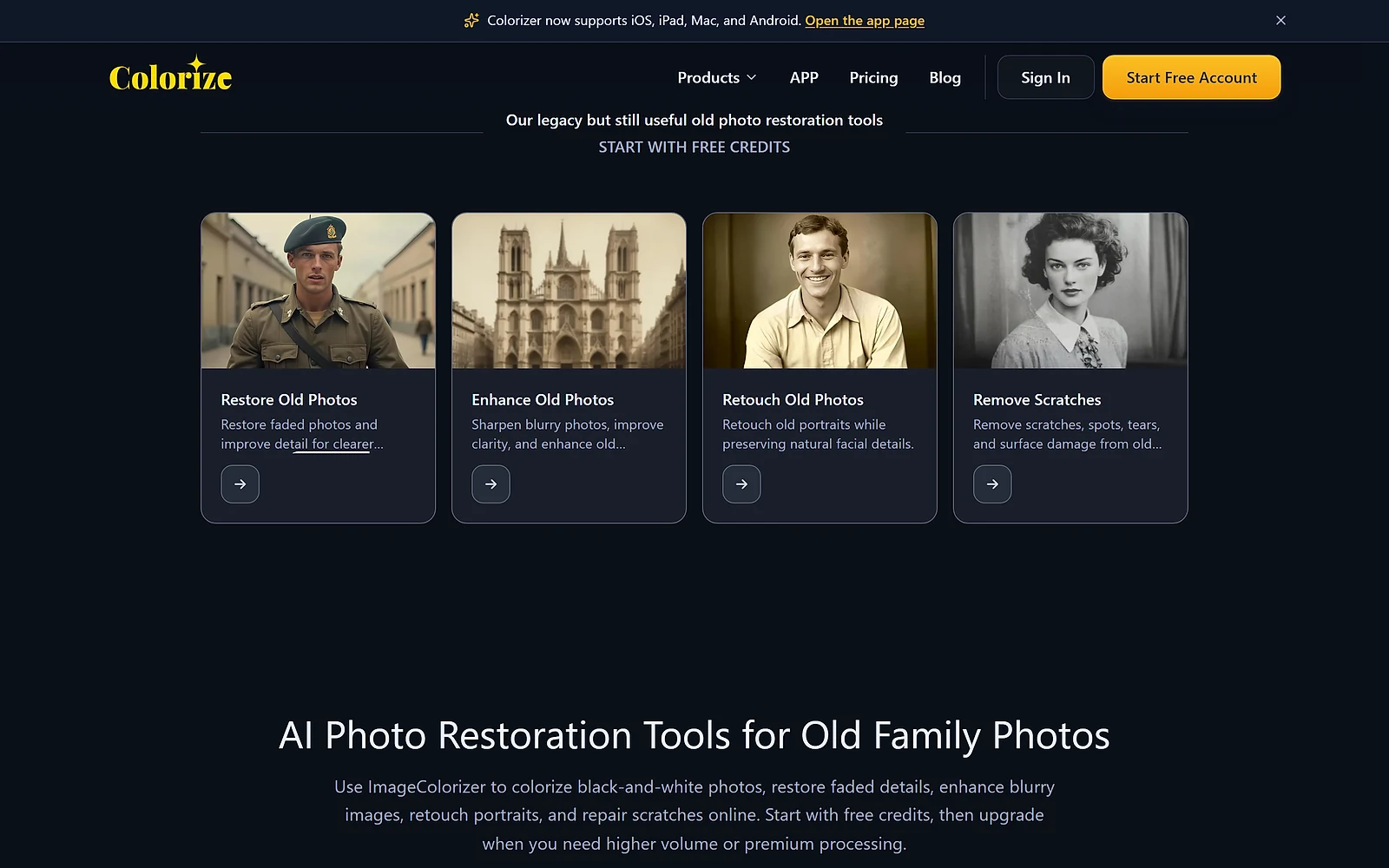Select the Retouch Old Photos title
The image size is (1389, 868).
[x=793, y=400]
